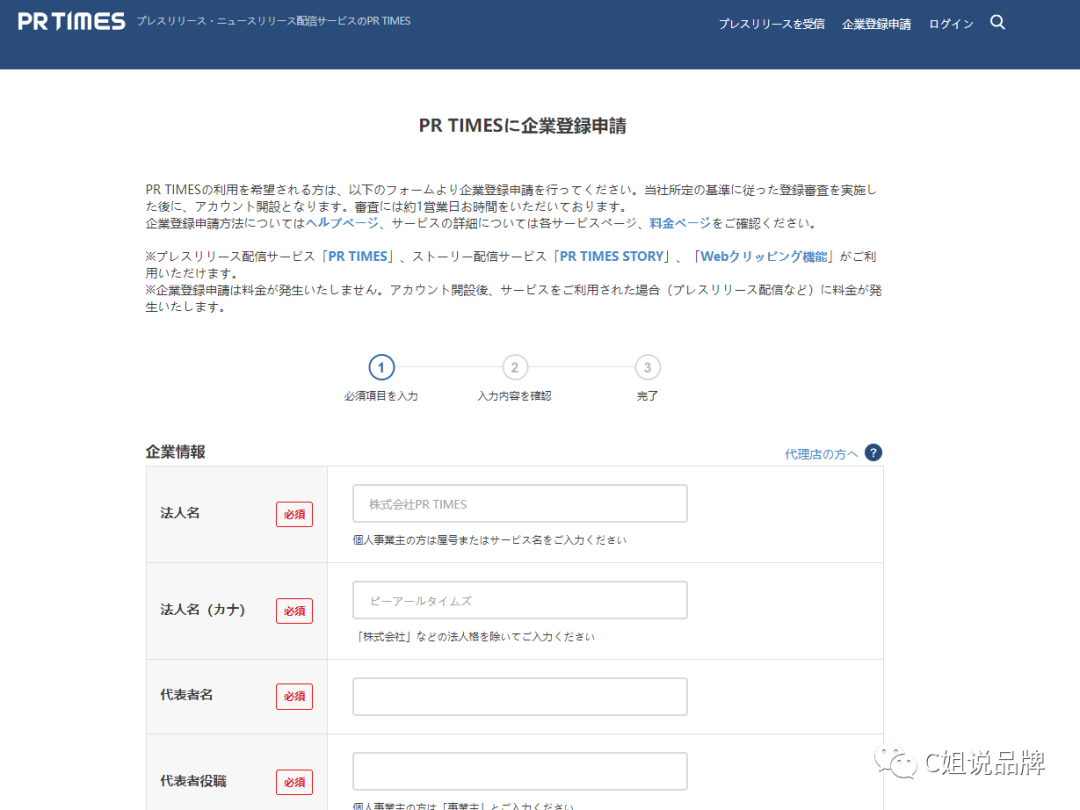Image resolution: width=1080 pixels, height=810 pixels.
Task: Click the 代表者名 input field
Action: tap(519, 696)
